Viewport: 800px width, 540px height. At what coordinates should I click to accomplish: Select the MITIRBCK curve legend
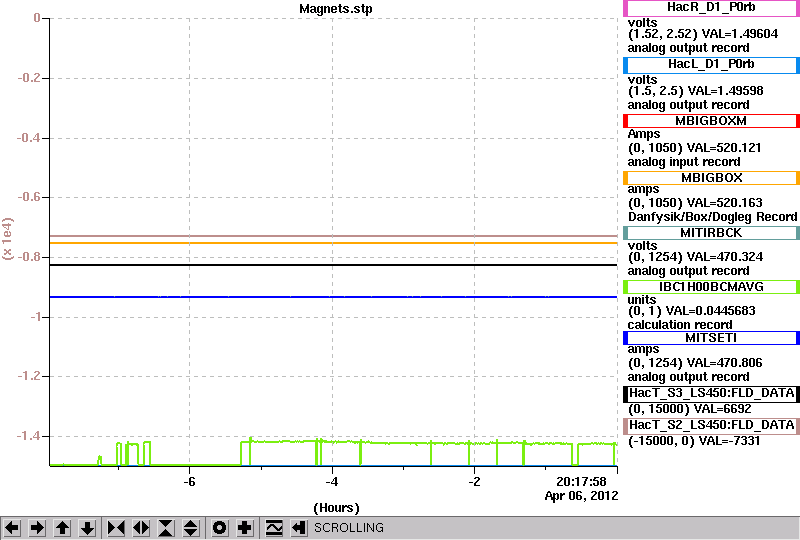[x=711, y=233]
